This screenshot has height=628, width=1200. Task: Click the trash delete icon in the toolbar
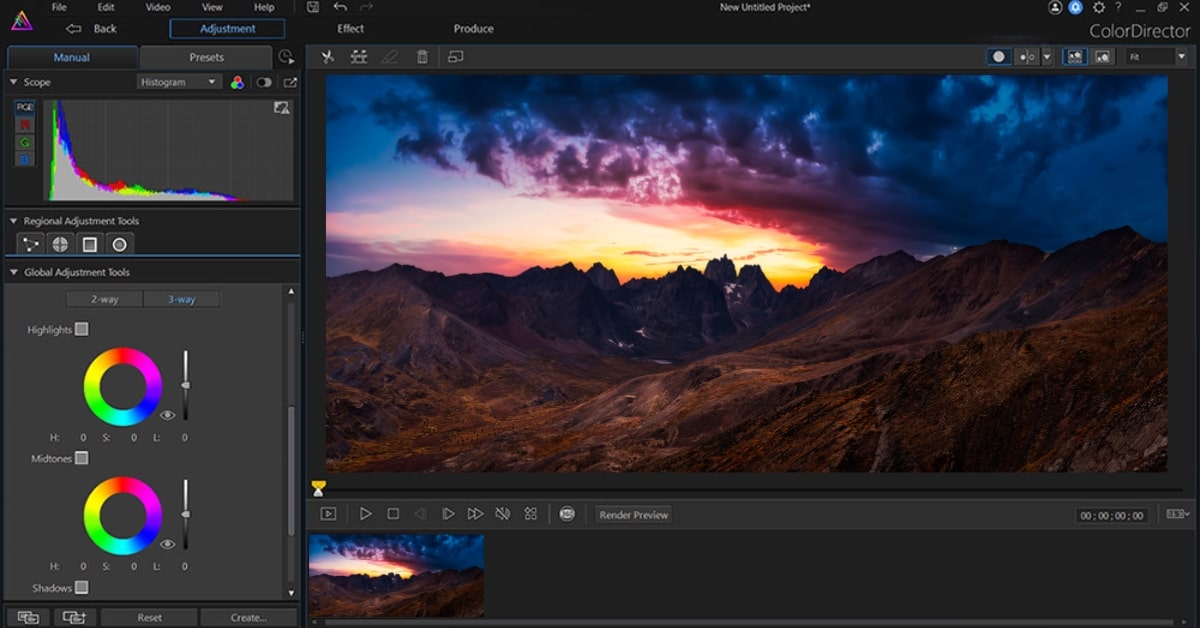click(x=422, y=57)
